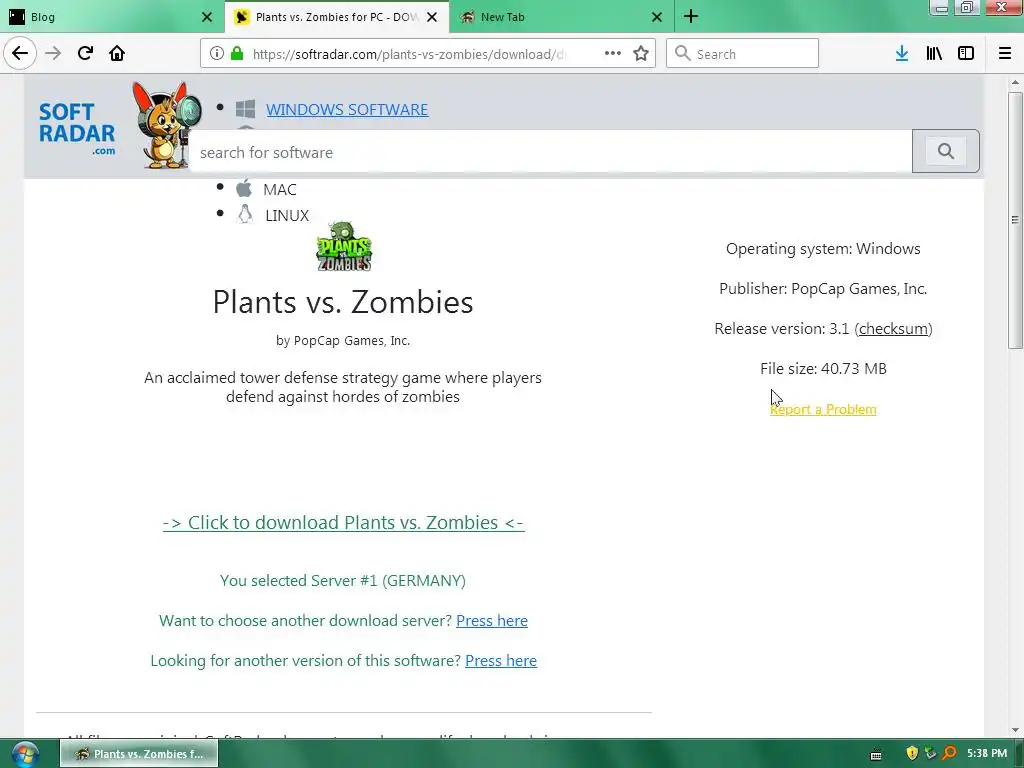Focus the search for software field
The image size is (1024, 768).
[551, 152]
